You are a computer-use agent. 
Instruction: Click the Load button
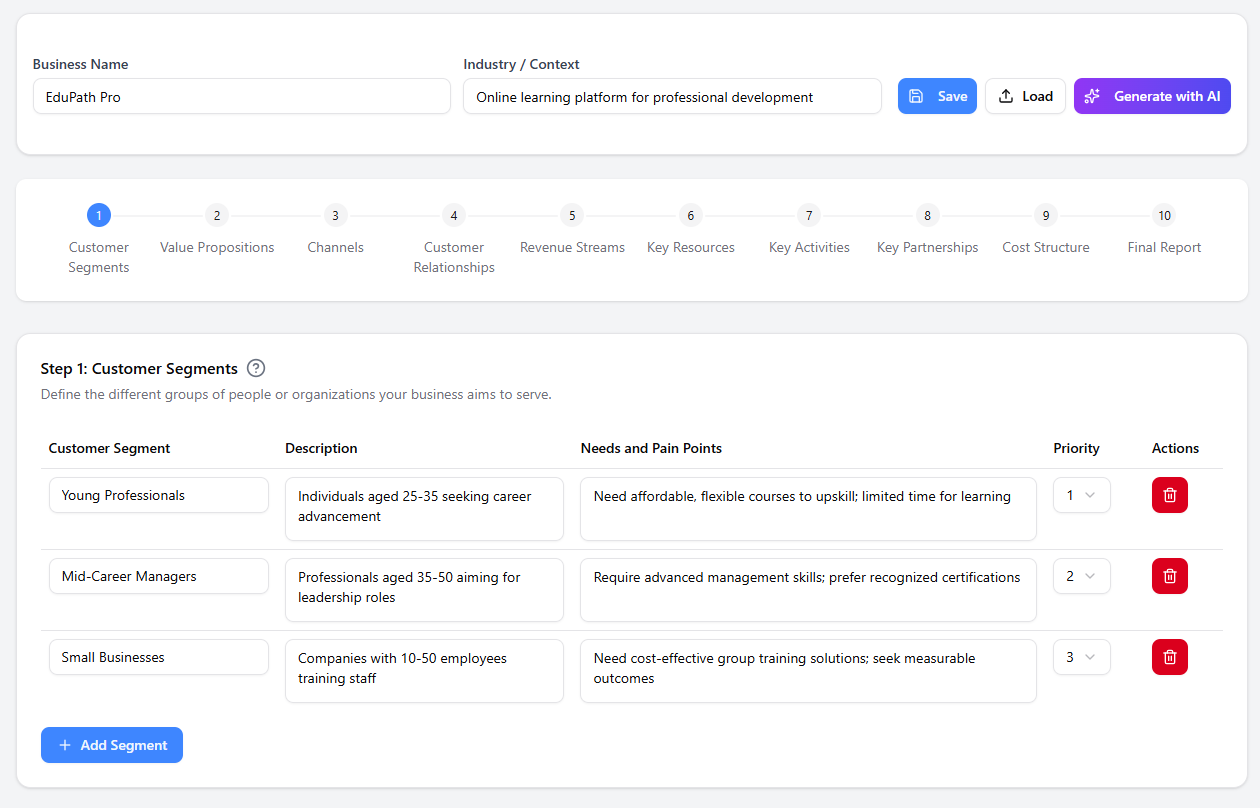tap(1025, 95)
